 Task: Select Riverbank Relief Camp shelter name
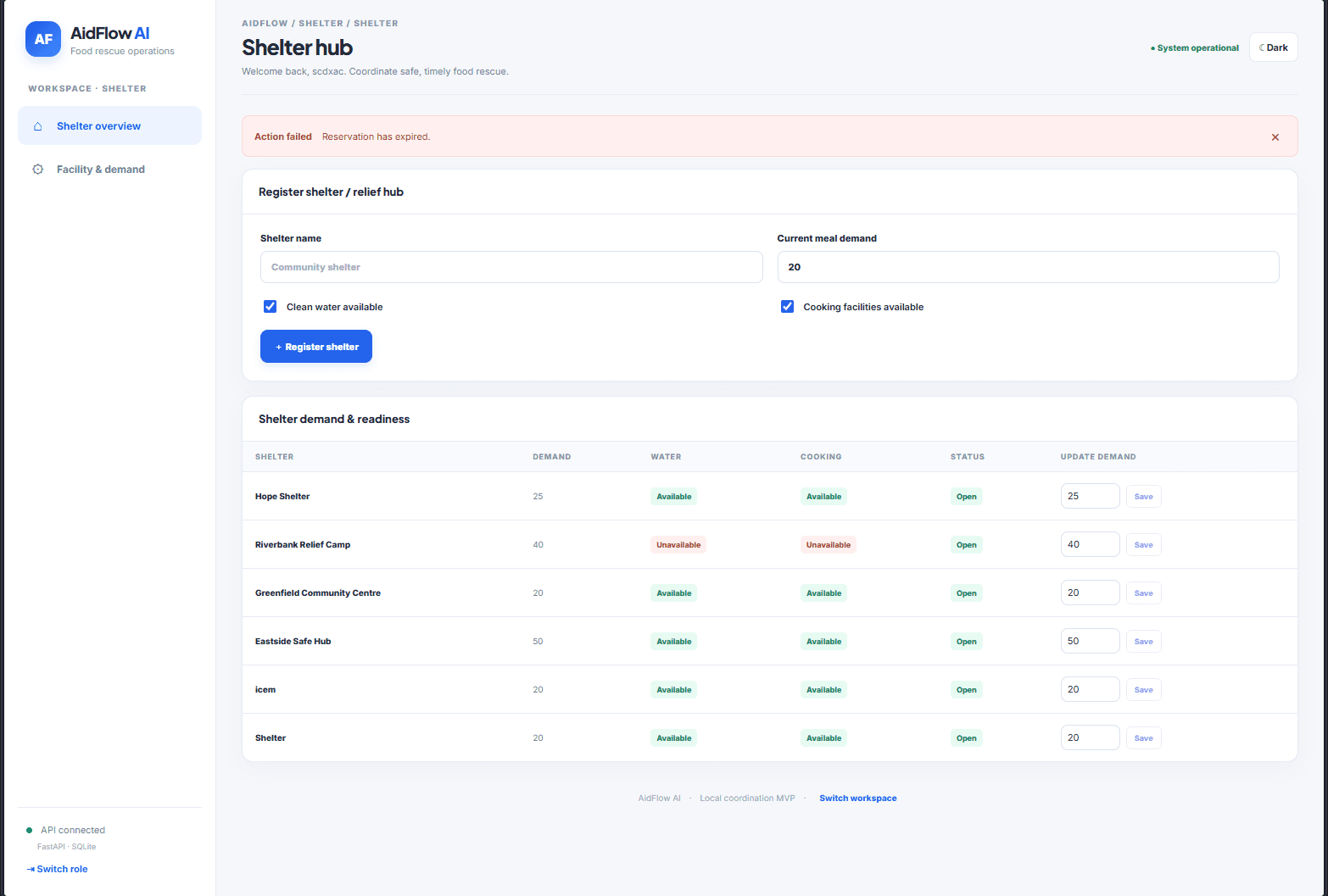click(303, 545)
